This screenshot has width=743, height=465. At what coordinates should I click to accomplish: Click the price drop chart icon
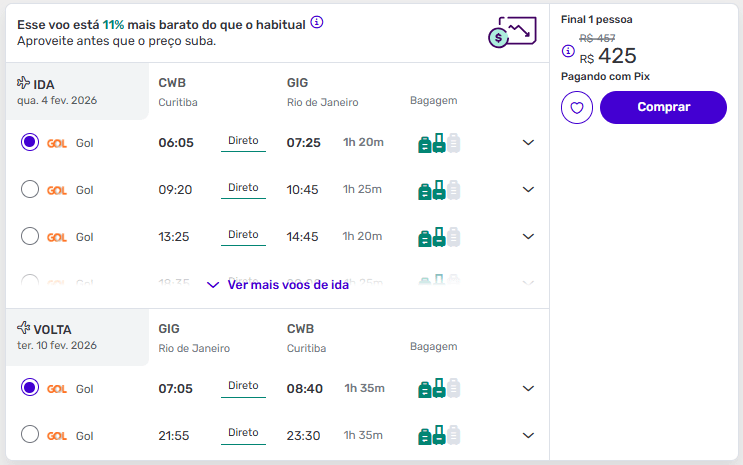(x=511, y=32)
